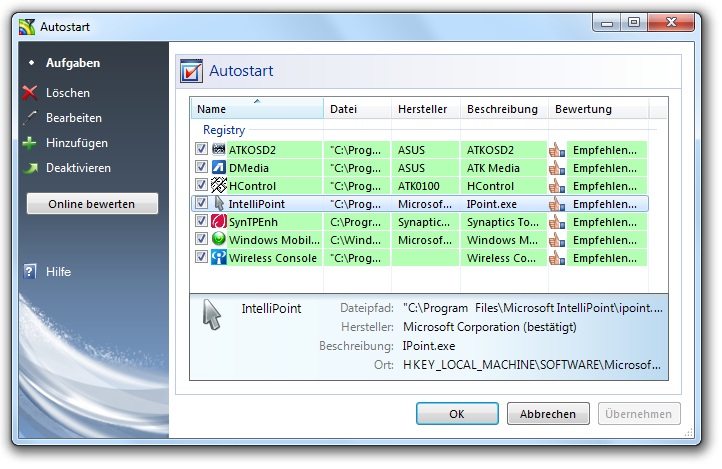Image resolution: width=722 pixels, height=469 pixels.
Task: Click the large cursor icon in details pane
Action: tap(212, 314)
